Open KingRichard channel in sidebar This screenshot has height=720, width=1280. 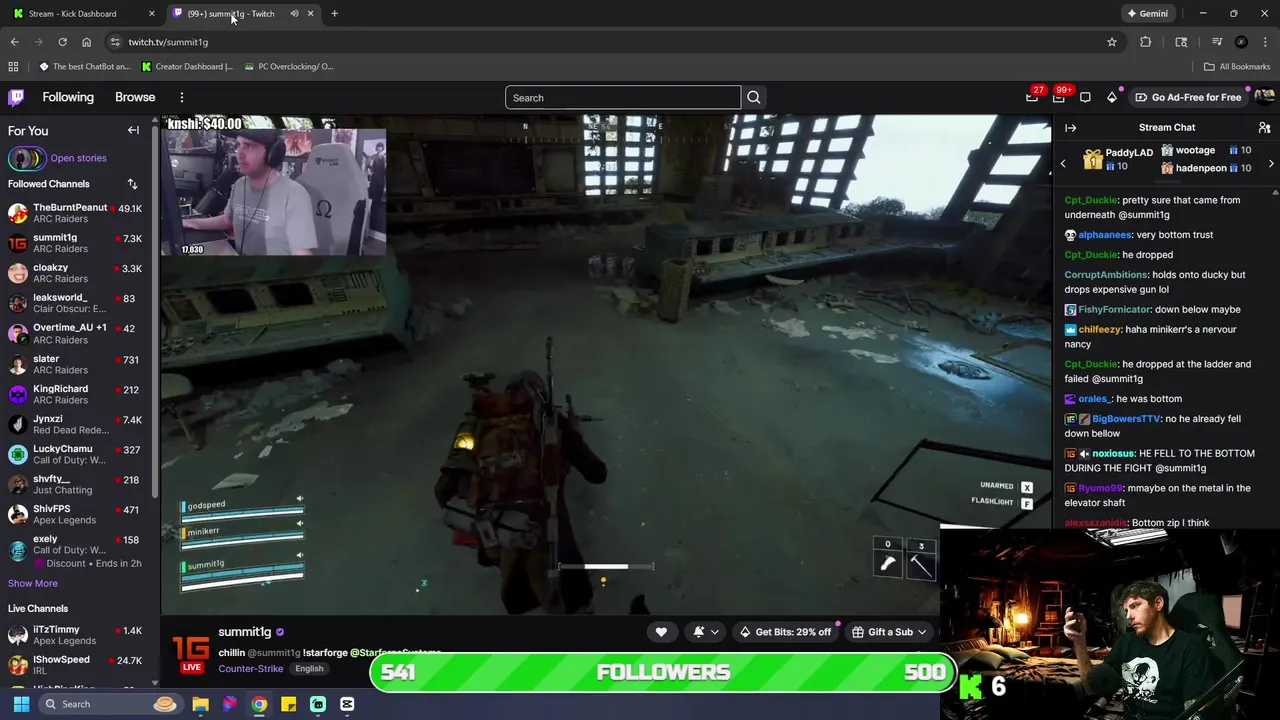pos(75,394)
